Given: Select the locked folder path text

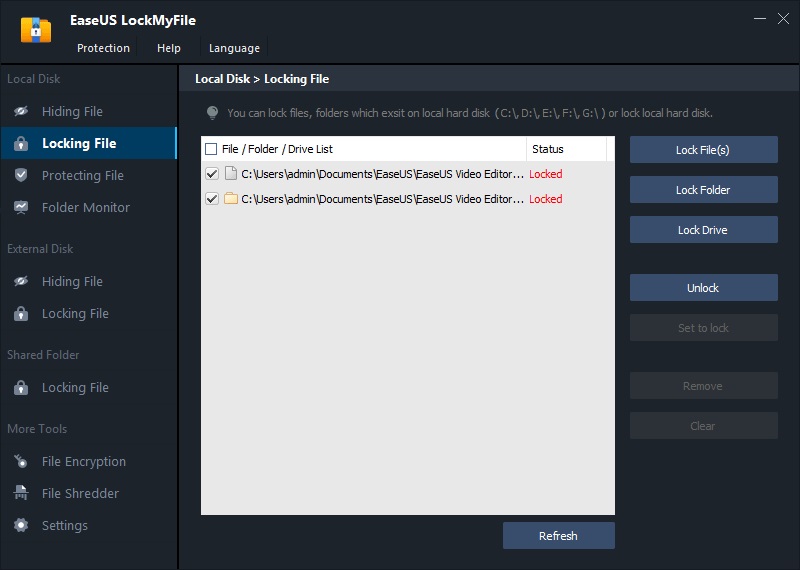Looking at the screenshot, I should 383,199.
